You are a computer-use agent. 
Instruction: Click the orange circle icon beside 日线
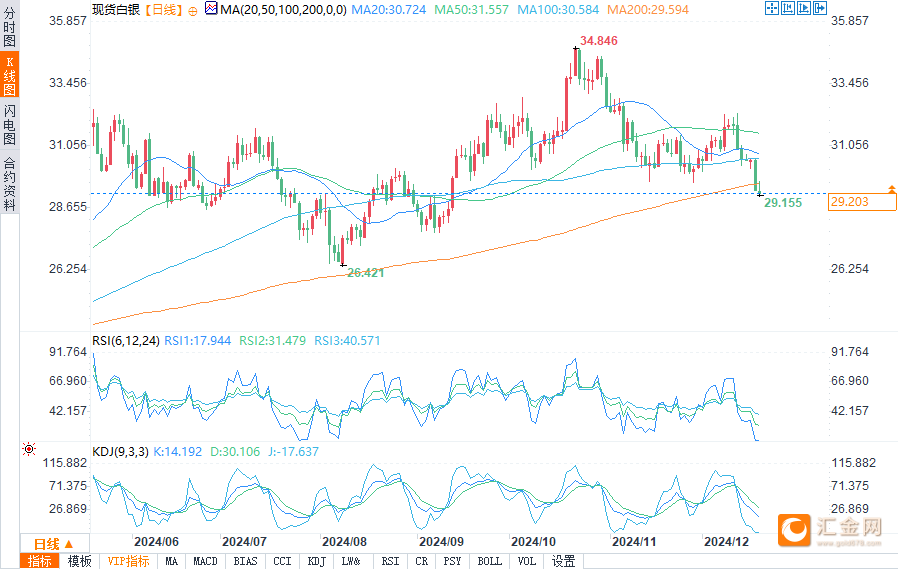[193, 11]
